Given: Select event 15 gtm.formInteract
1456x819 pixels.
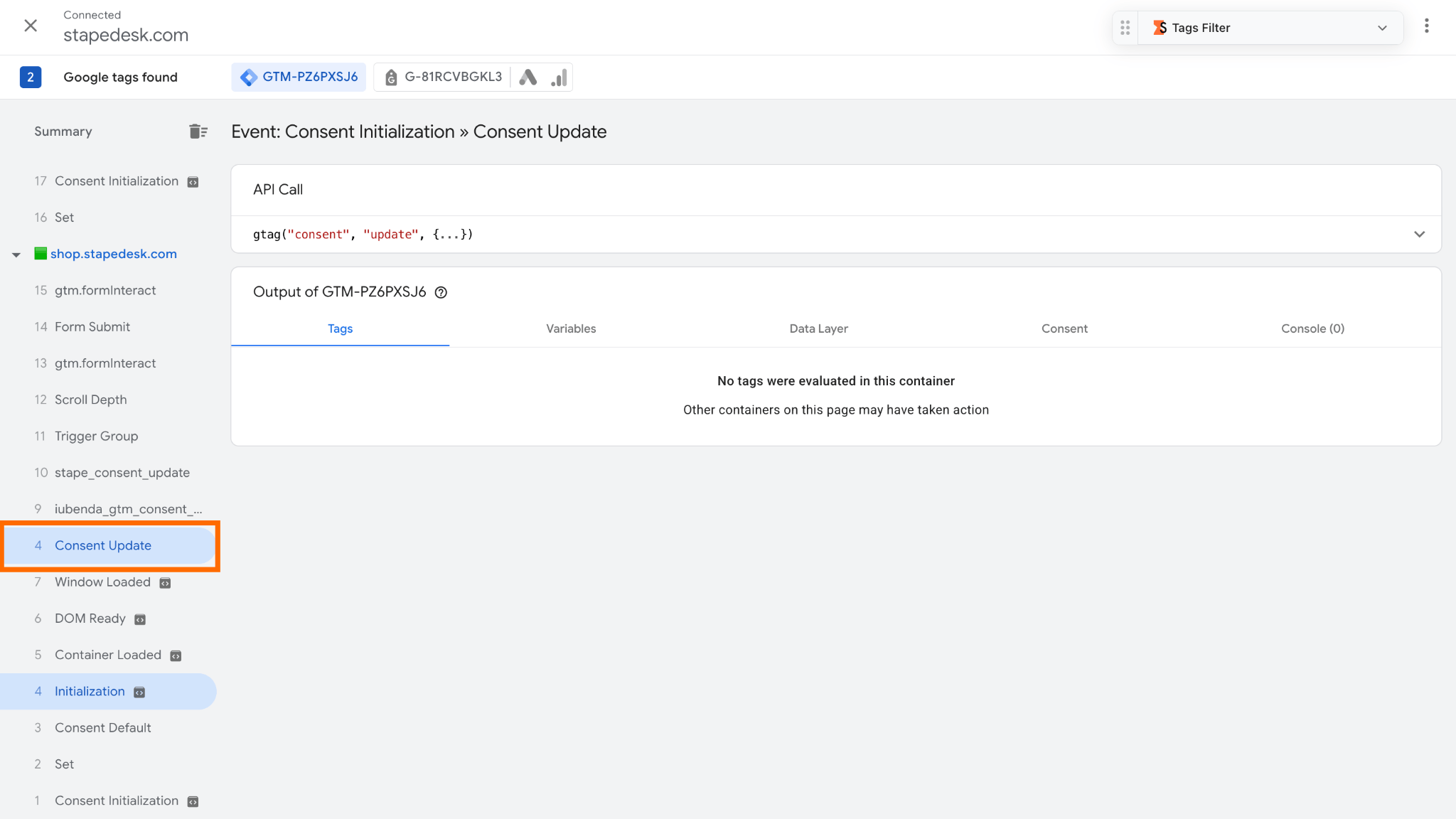Looking at the screenshot, I should [108, 290].
